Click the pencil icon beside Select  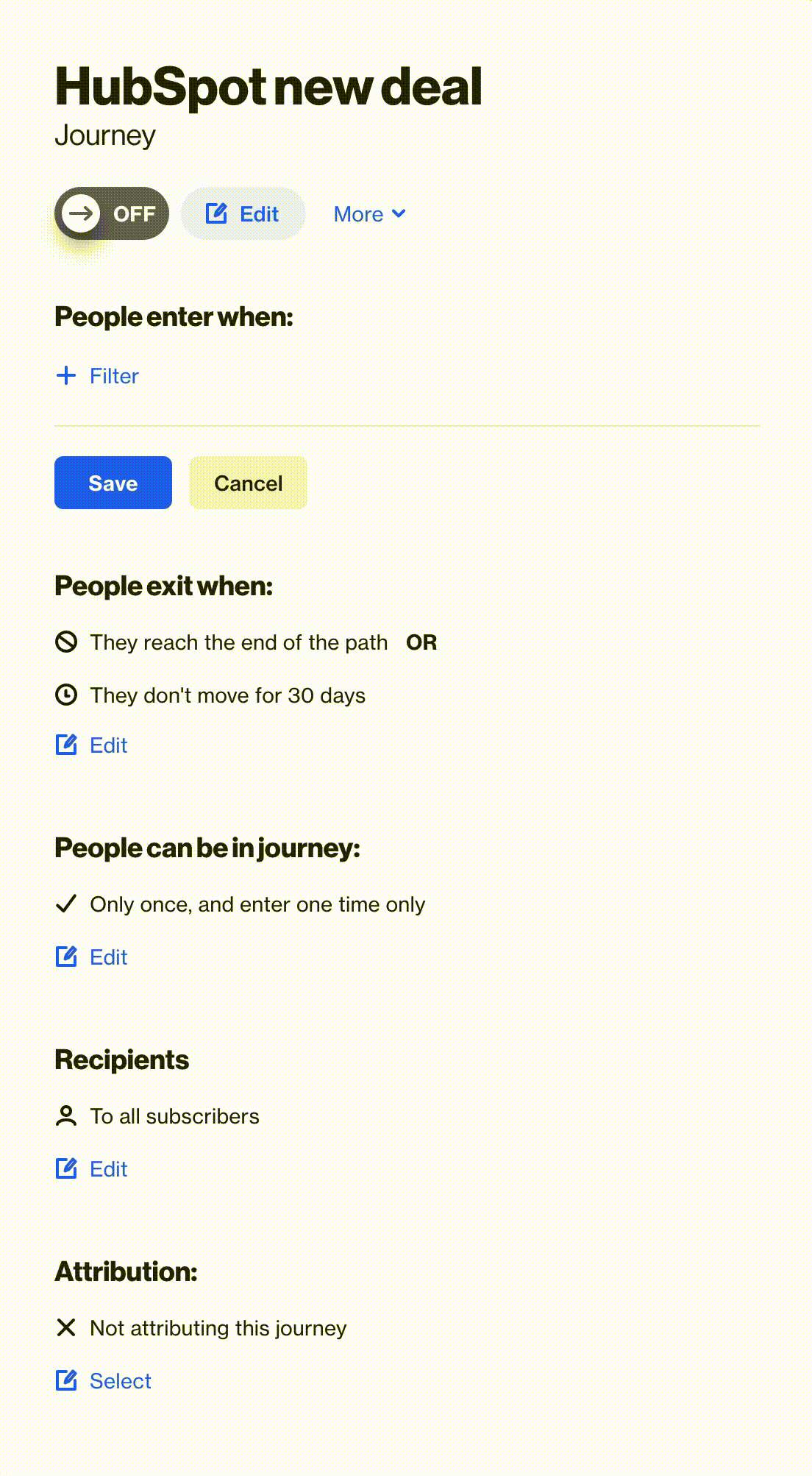click(66, 1381)
